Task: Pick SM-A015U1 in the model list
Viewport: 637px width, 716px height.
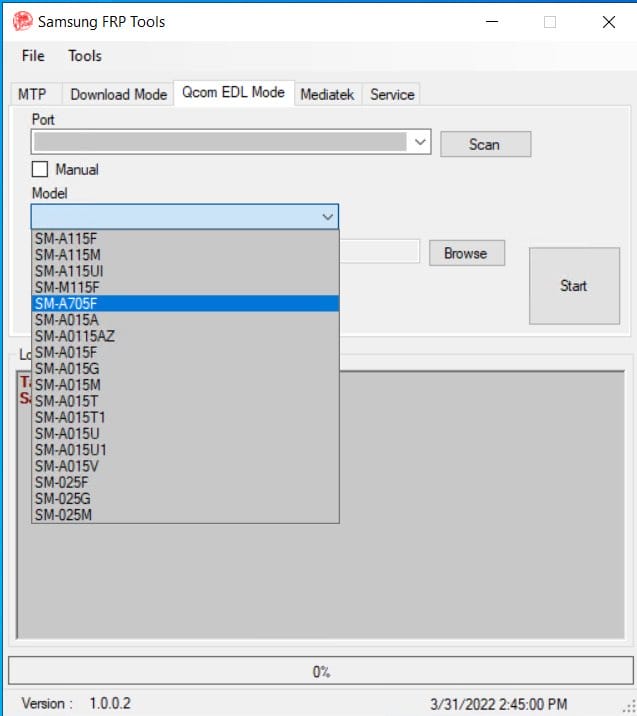Action: pos(185,450)
